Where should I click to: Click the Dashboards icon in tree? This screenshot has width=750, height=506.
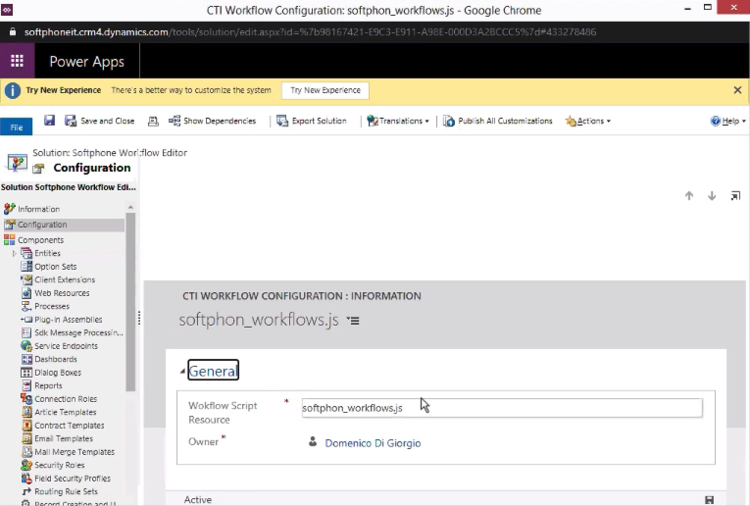[x=26, y=359]
